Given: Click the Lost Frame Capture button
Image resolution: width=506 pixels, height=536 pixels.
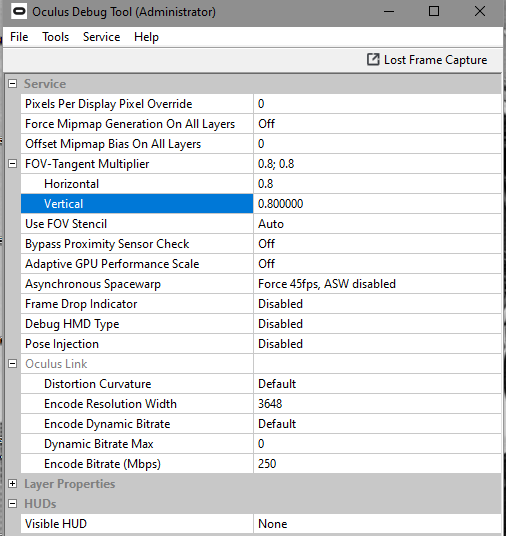Looking at the screenshot, I should (427, 60).
